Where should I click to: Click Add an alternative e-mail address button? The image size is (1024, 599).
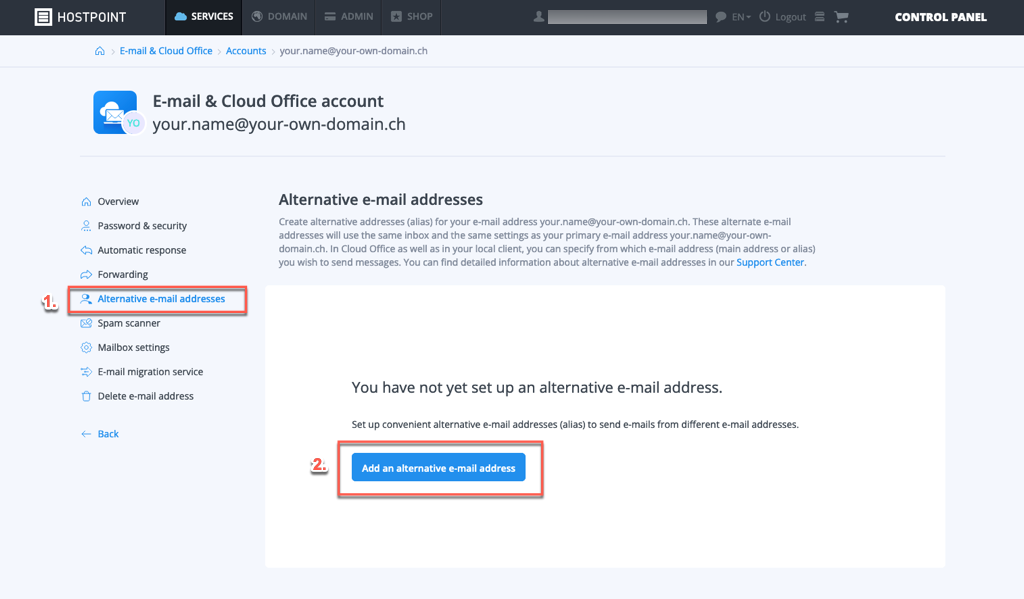point(438,468)
